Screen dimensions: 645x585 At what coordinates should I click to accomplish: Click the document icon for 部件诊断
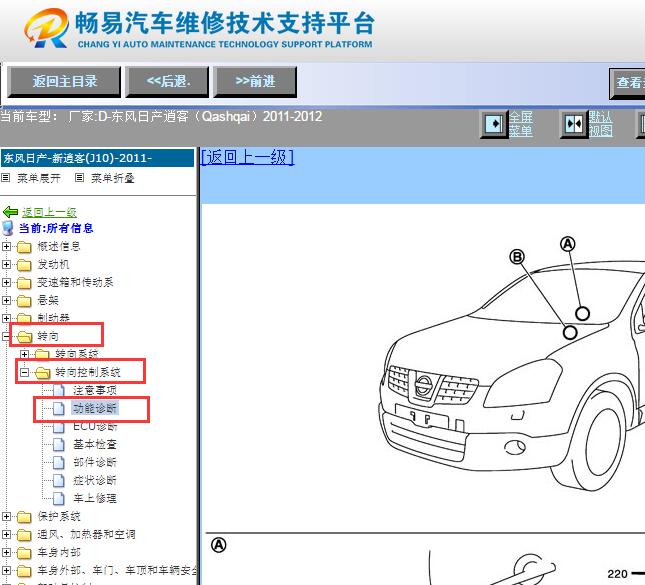point(59,463)
